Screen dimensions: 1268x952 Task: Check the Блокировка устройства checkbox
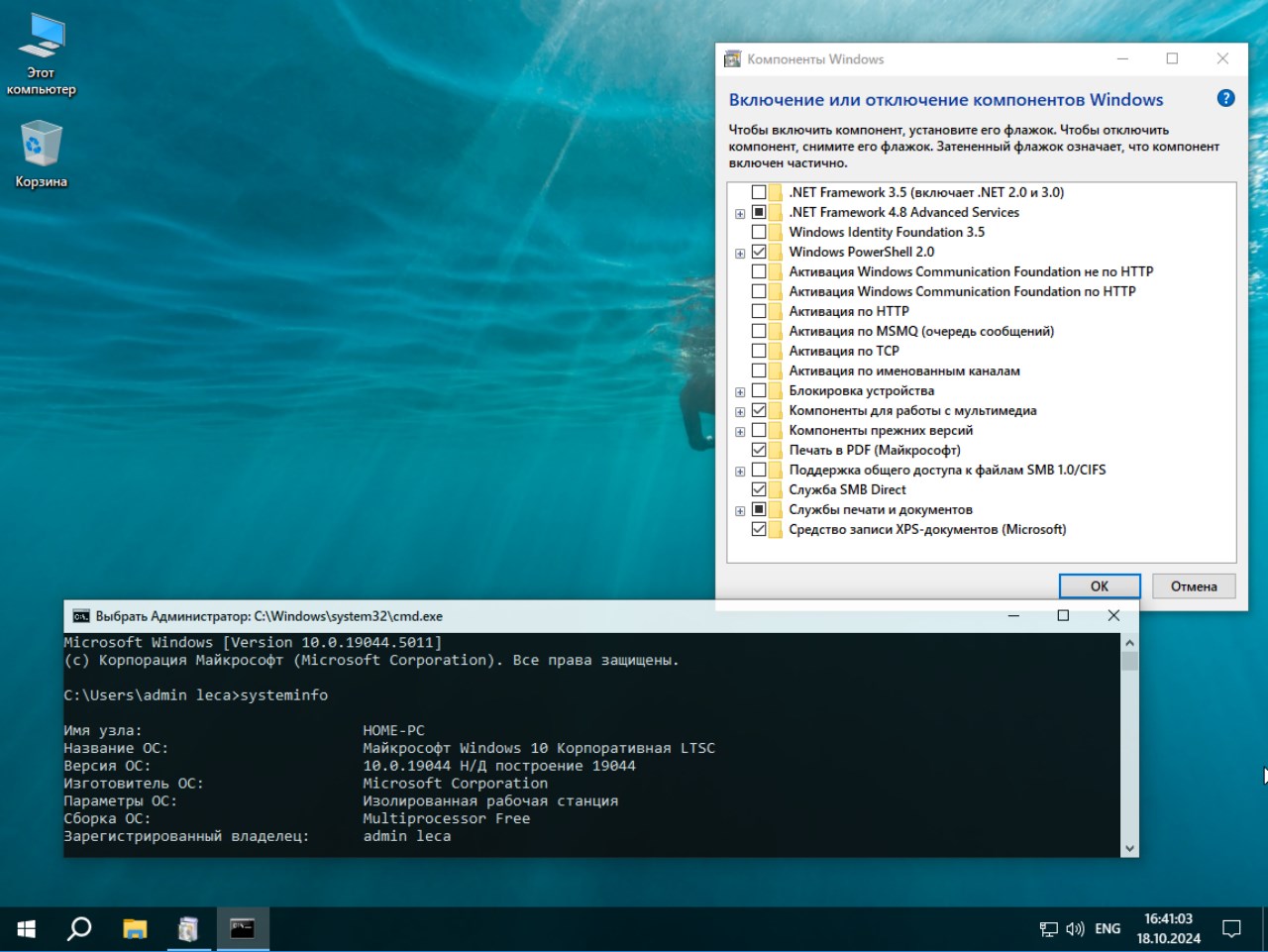point(759,390)
